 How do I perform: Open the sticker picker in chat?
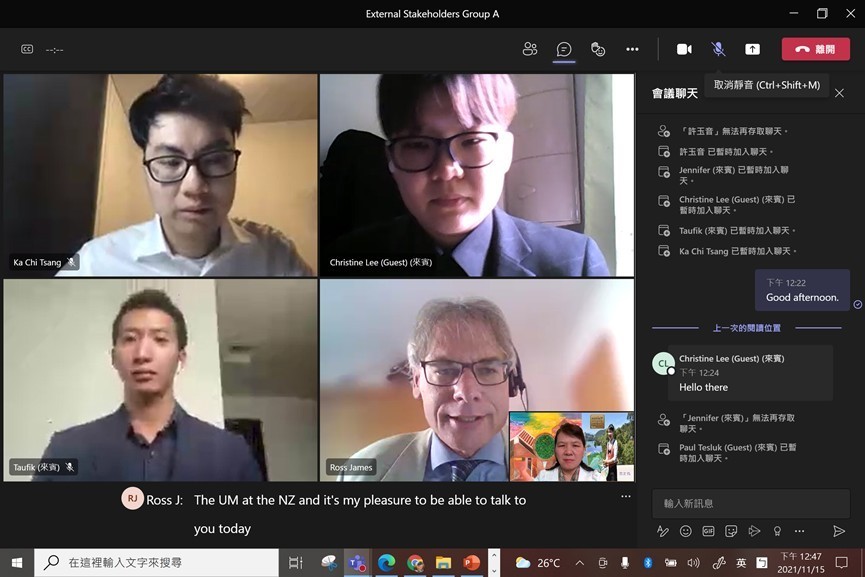[x=731, y=531]
